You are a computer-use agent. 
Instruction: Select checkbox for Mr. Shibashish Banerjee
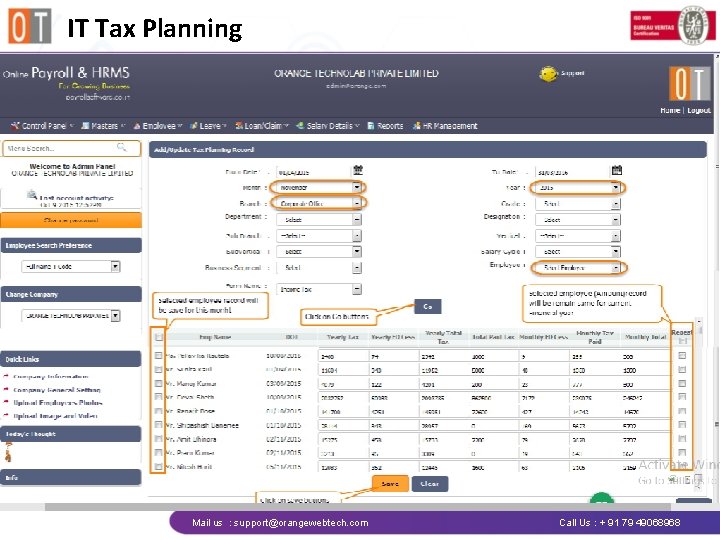pos(158,425)
